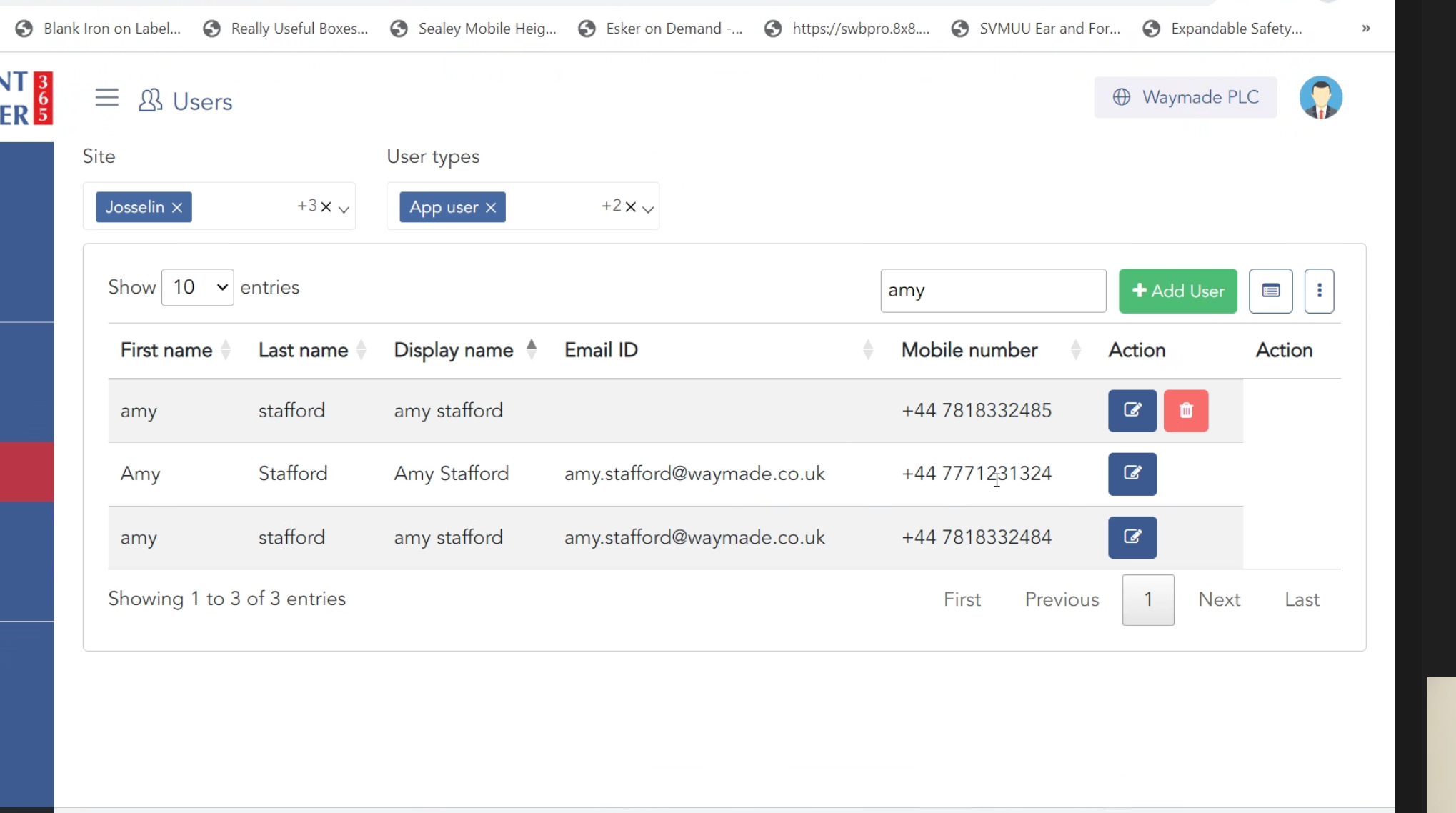Viewport: 1456px width, 813px height.
Task: Click the Add User button
Action: [1177, 291]
